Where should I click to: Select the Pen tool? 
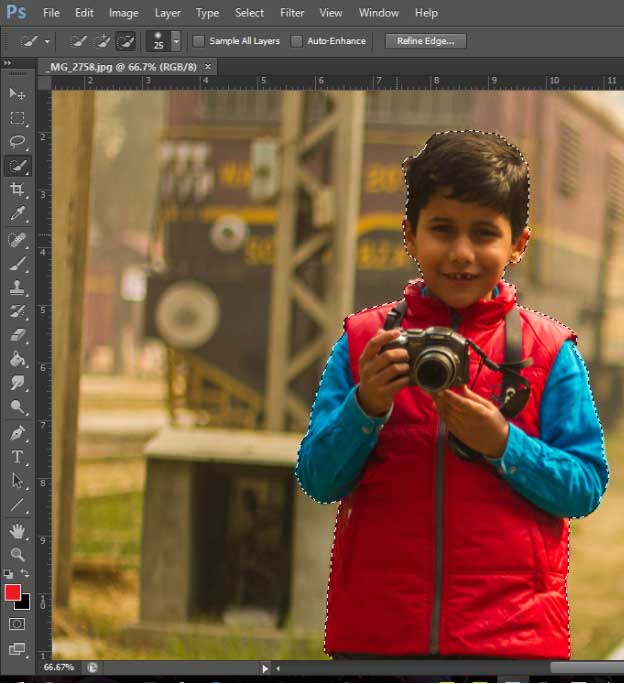[17, 433]
